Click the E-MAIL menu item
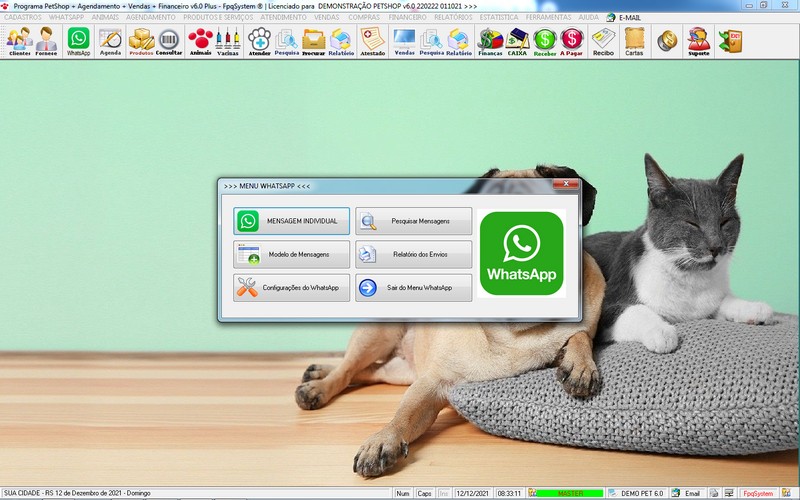 point(624,17)
